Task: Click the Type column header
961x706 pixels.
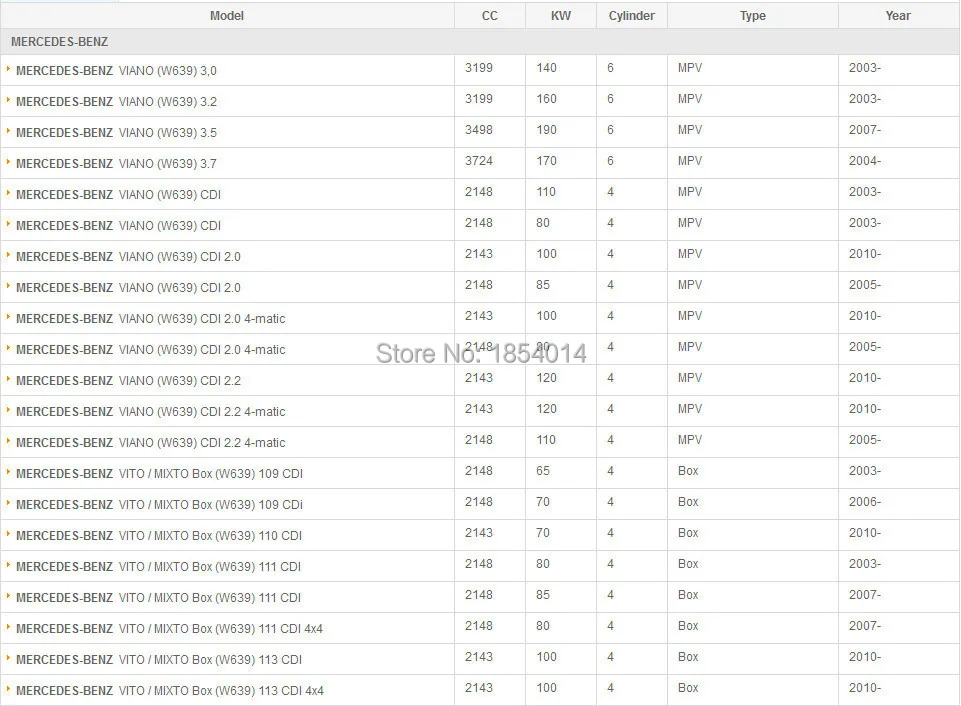Action: click(x=753, y=16)
